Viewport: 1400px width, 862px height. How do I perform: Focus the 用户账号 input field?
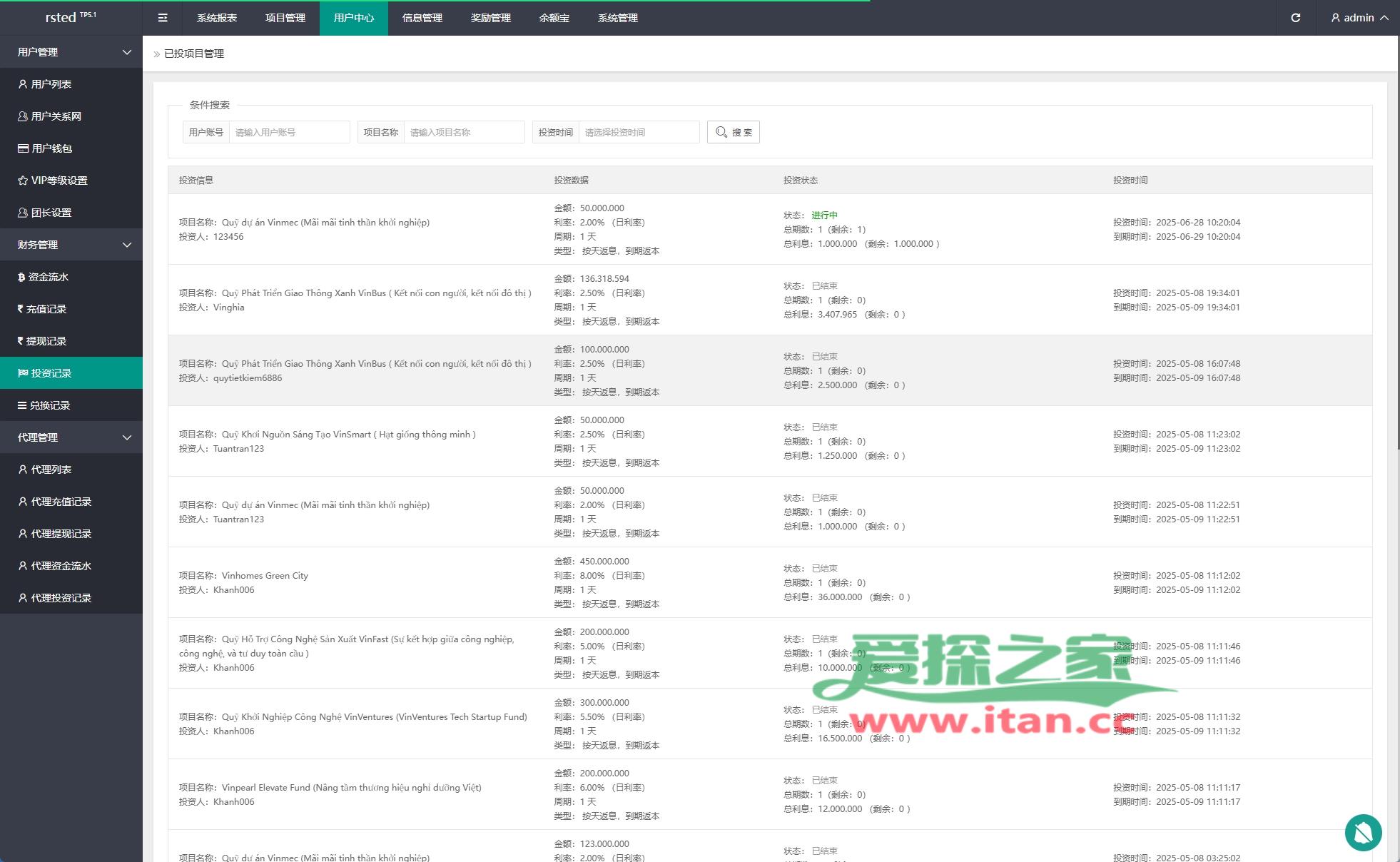[289, 132]
